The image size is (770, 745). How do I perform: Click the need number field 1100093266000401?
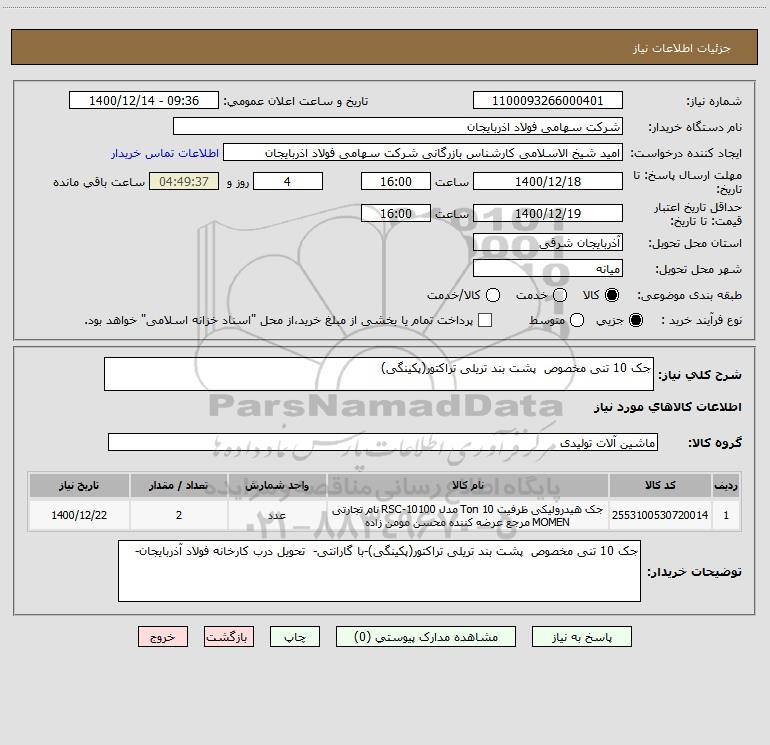tap(548, 100)
